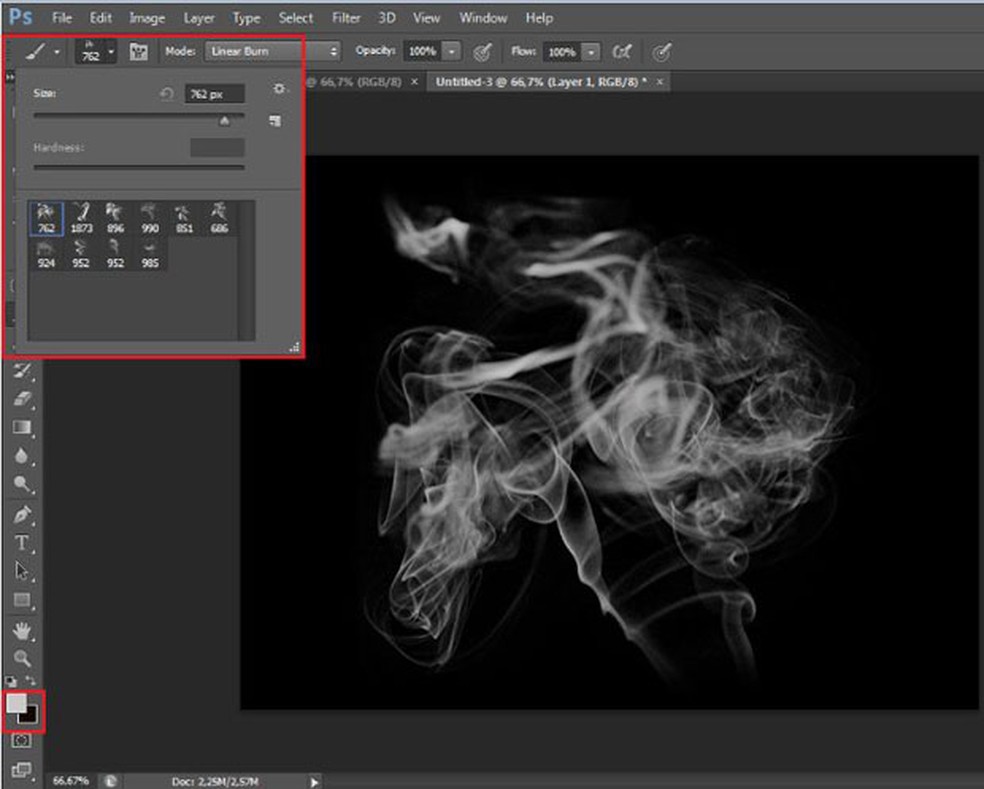
Task: Choose the 1873 smoke brush preset
Action: [x=81, y=217]
